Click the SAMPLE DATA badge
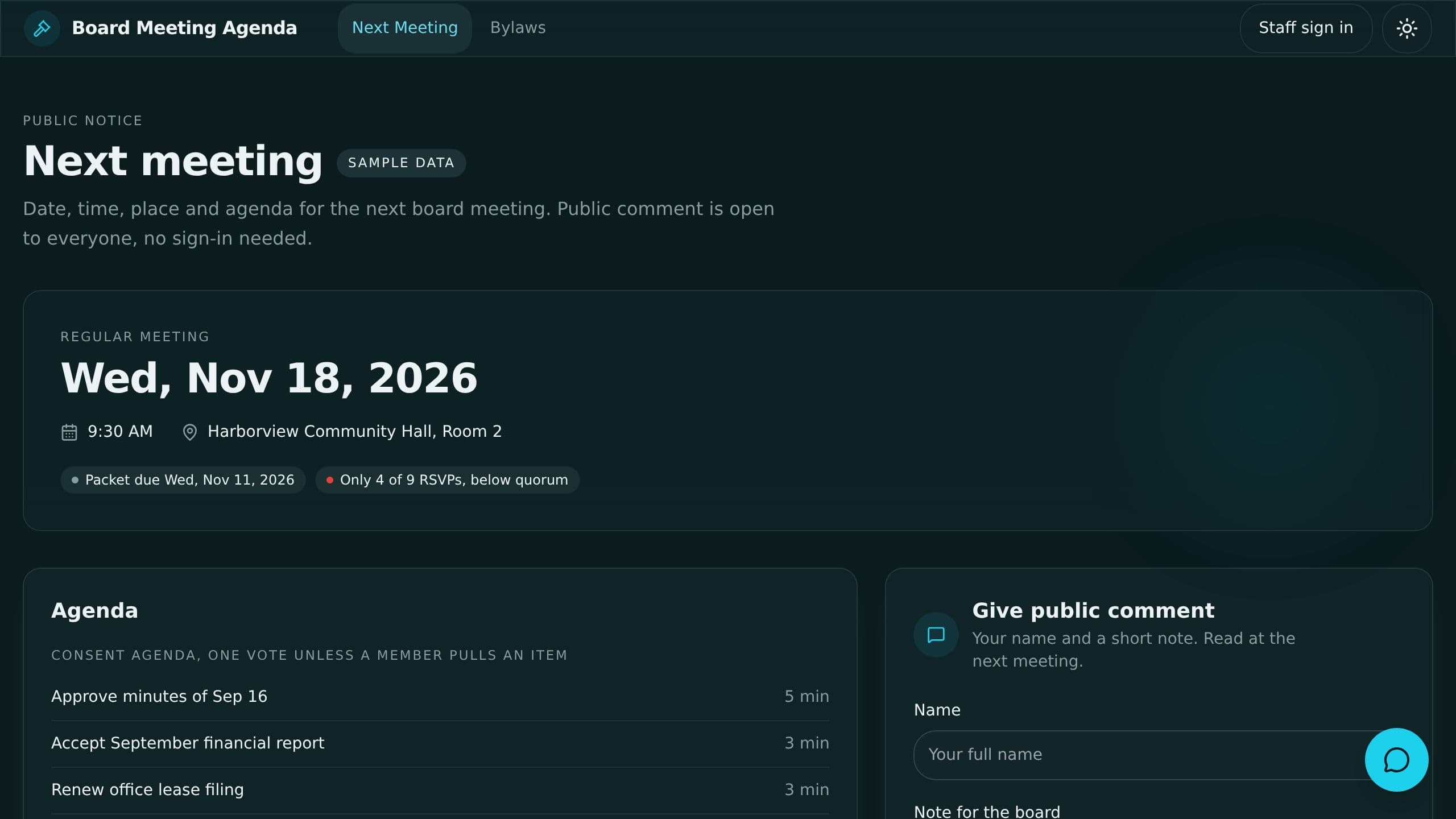The width and height of the screenshot is (1456, 819). 401,163
